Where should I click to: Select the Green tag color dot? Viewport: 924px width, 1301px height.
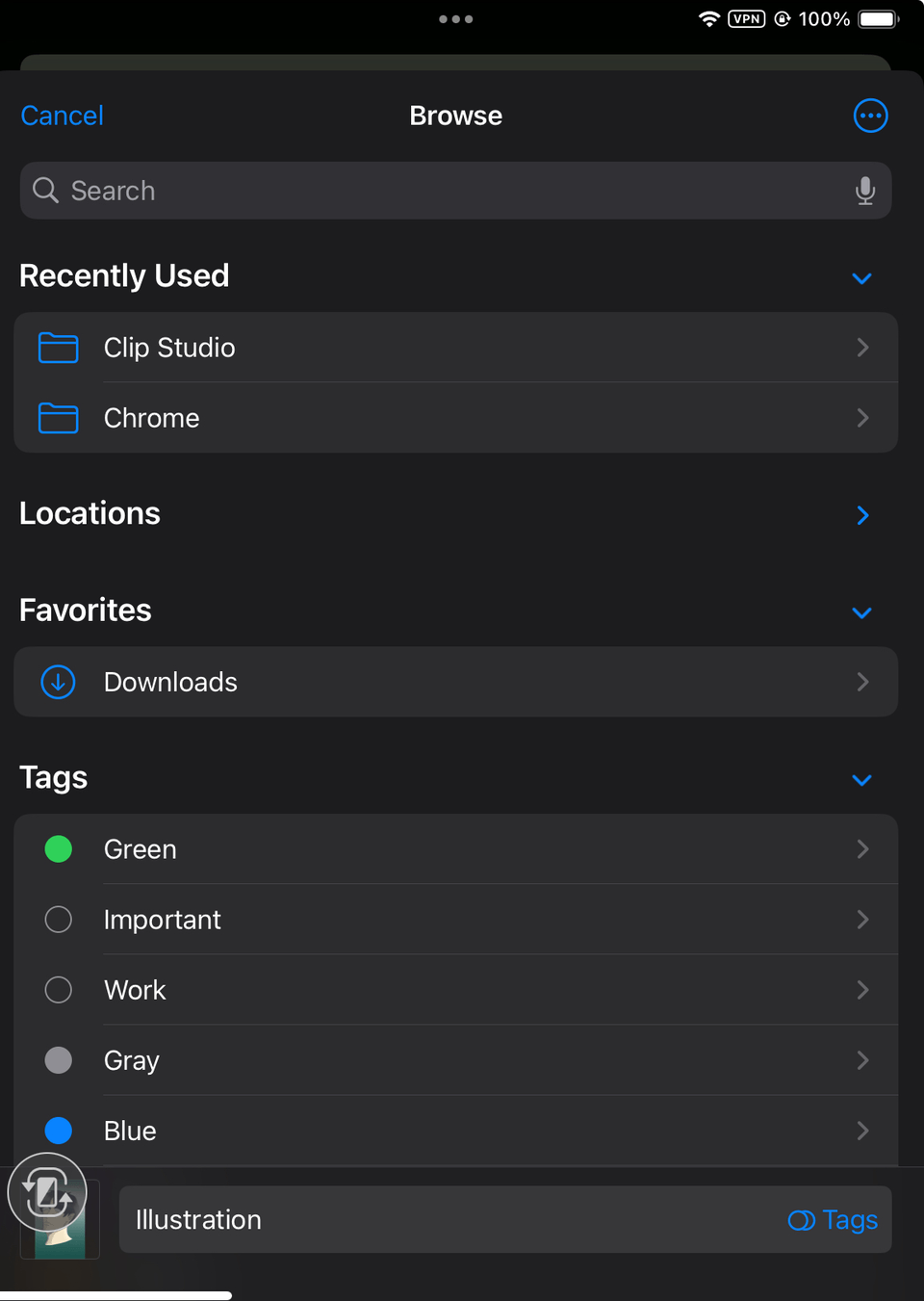click(58, 849)
